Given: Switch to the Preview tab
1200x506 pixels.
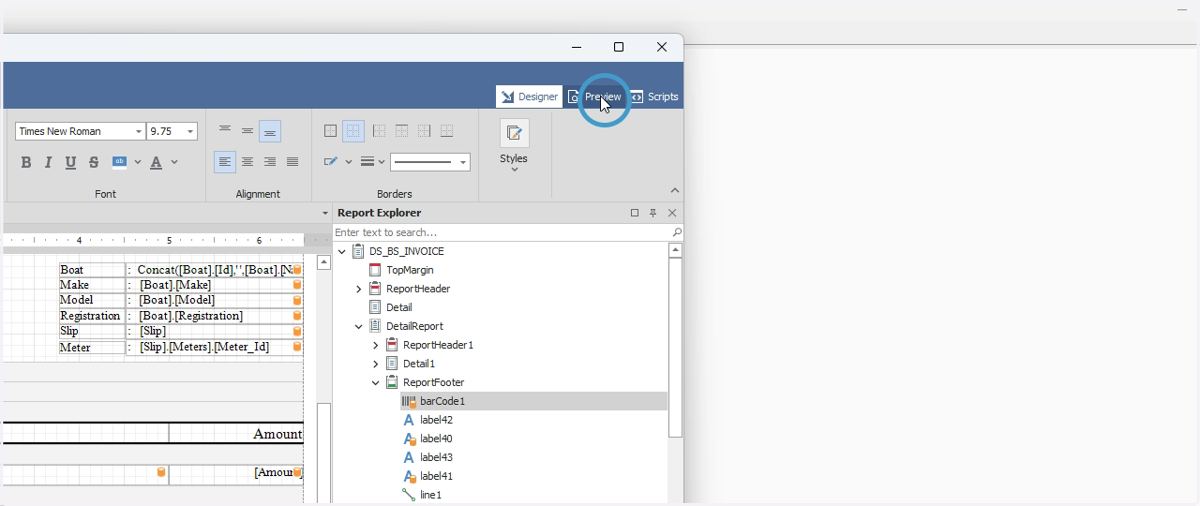Looking at the screenshot, I should pyautogui.click(x=595, y=97).
